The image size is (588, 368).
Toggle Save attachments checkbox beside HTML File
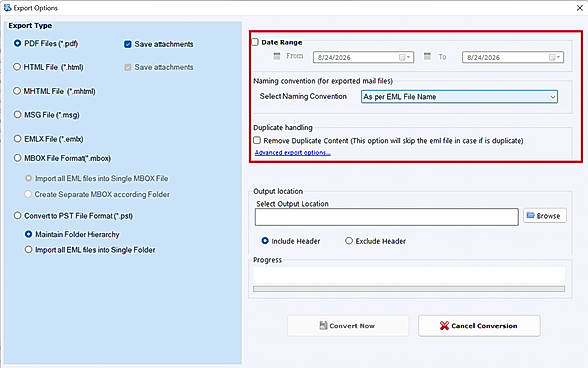click(128, 67)
